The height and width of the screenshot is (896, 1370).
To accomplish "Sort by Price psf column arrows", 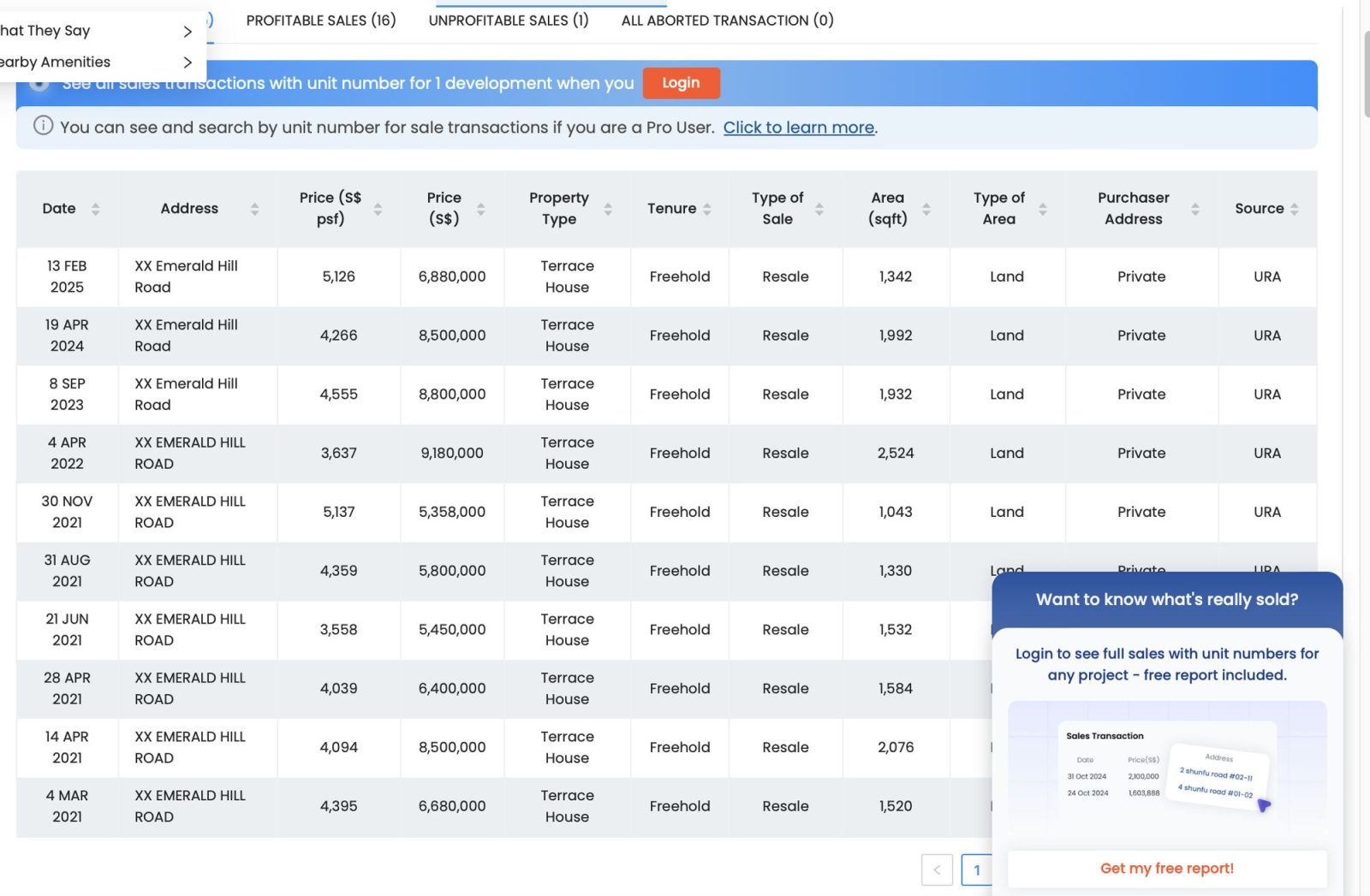I will (x=378, y=209).
